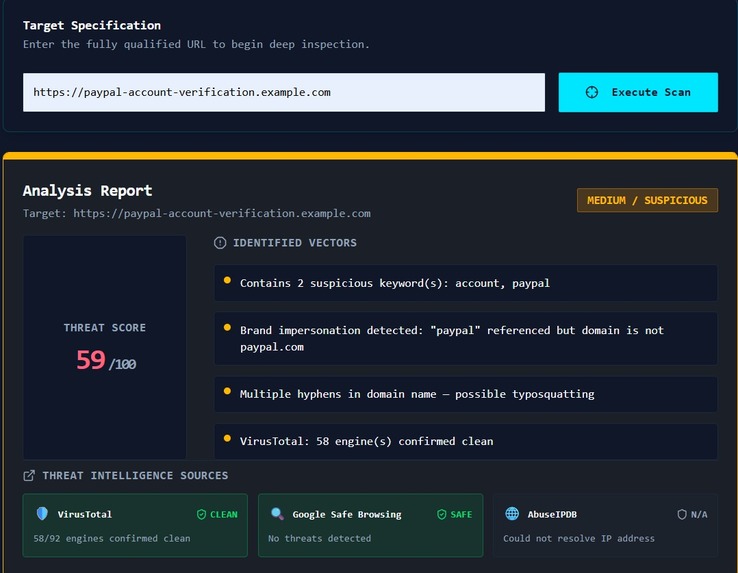Click the external link icon by Threat Intelligence Sources
Screen dimensions: 738x573
[29, 476]
